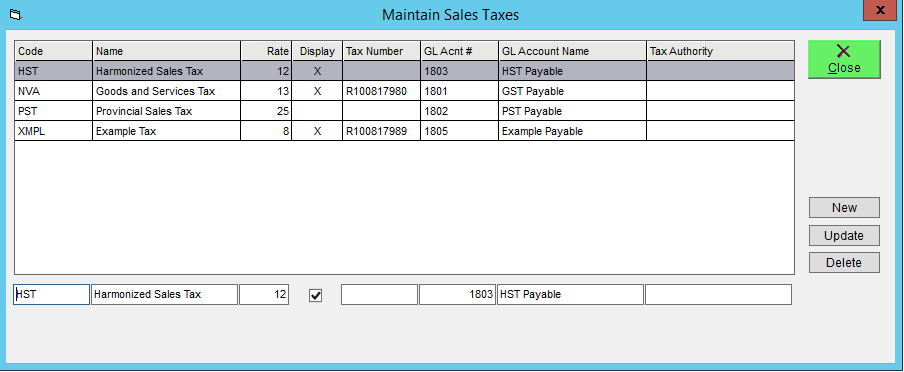Click the Tax Number column header

click(382, 51)
